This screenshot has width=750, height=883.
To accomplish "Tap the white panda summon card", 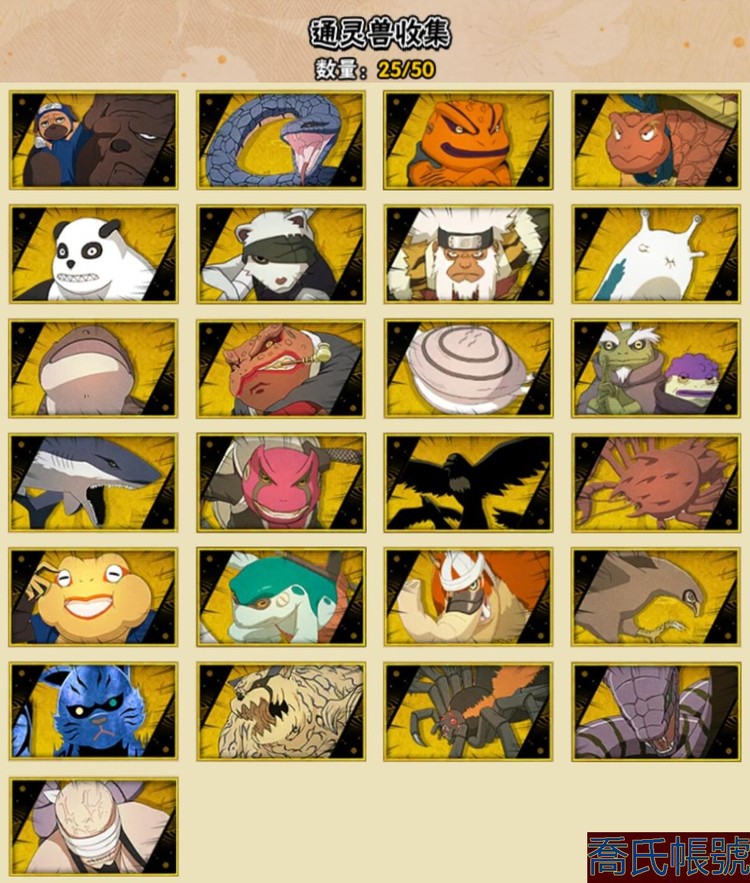I will coord(93,254).
